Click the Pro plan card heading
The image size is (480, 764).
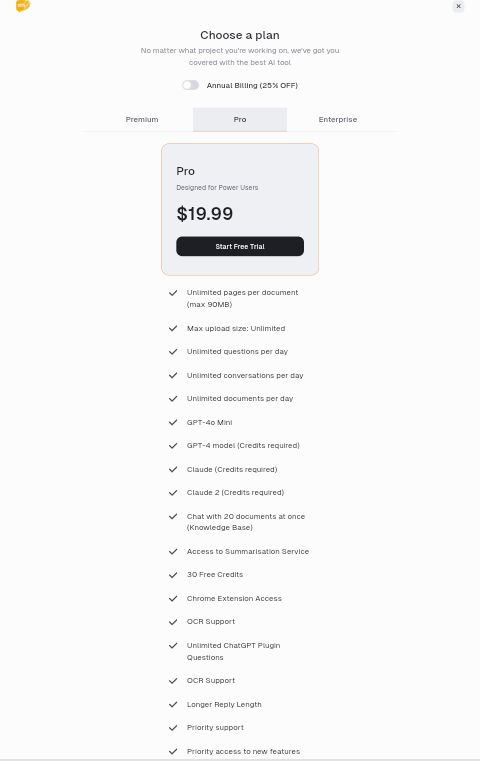[185, 171]
